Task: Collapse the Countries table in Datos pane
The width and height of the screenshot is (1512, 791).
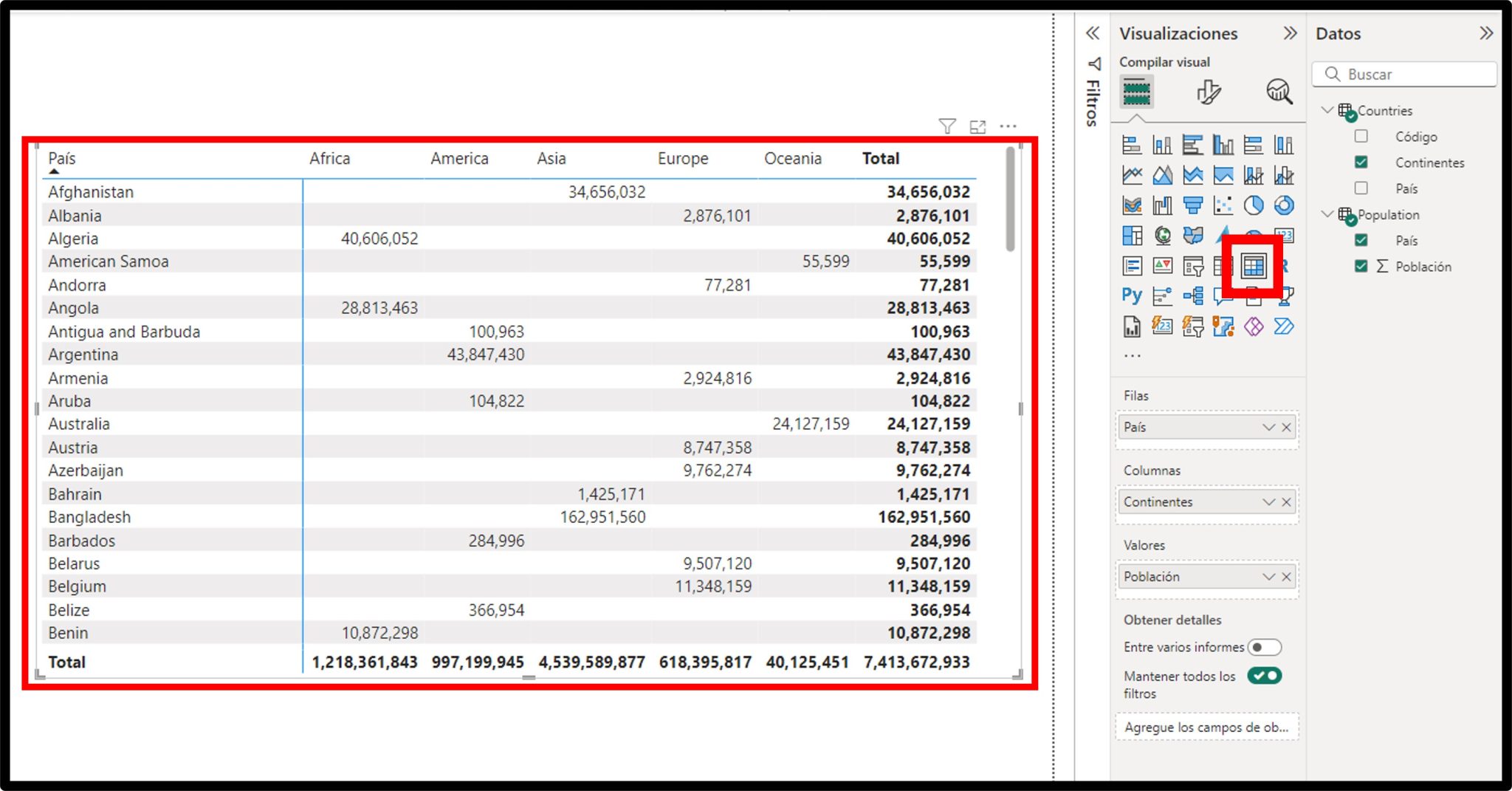Action: pyautogui.click(x=1326, y=109)
